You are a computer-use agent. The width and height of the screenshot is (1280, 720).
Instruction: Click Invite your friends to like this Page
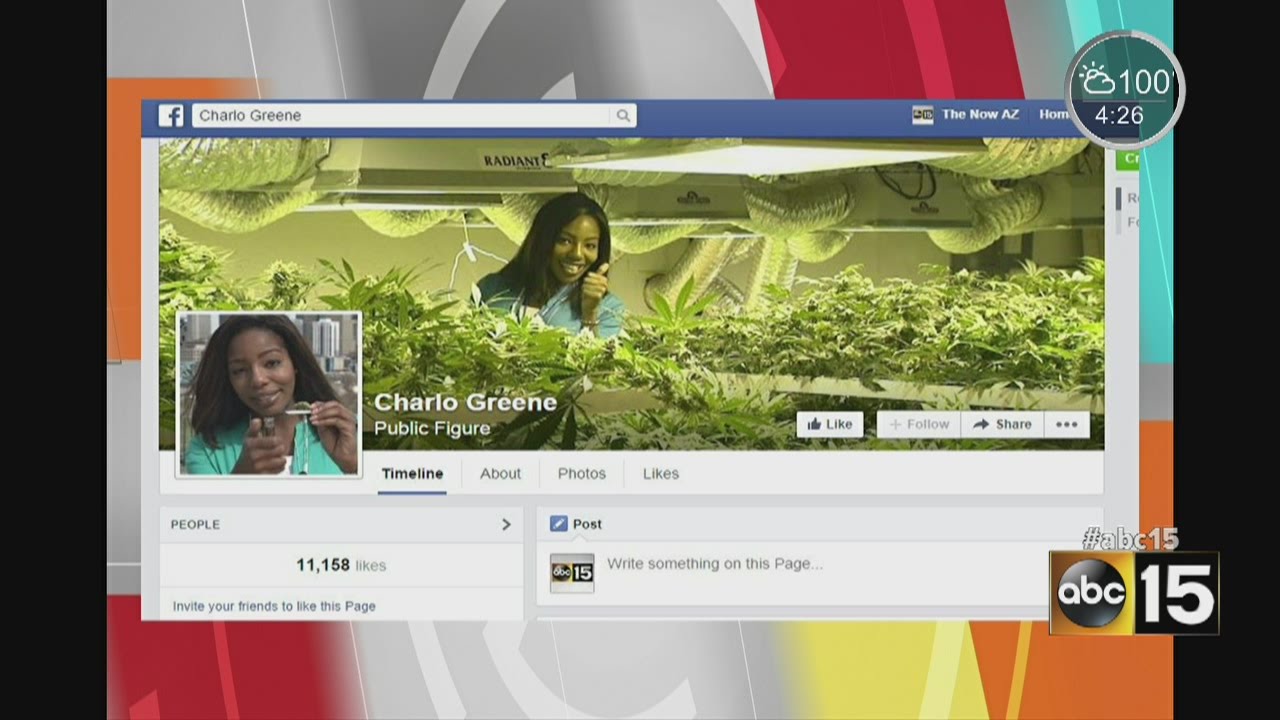coord(274,606)
